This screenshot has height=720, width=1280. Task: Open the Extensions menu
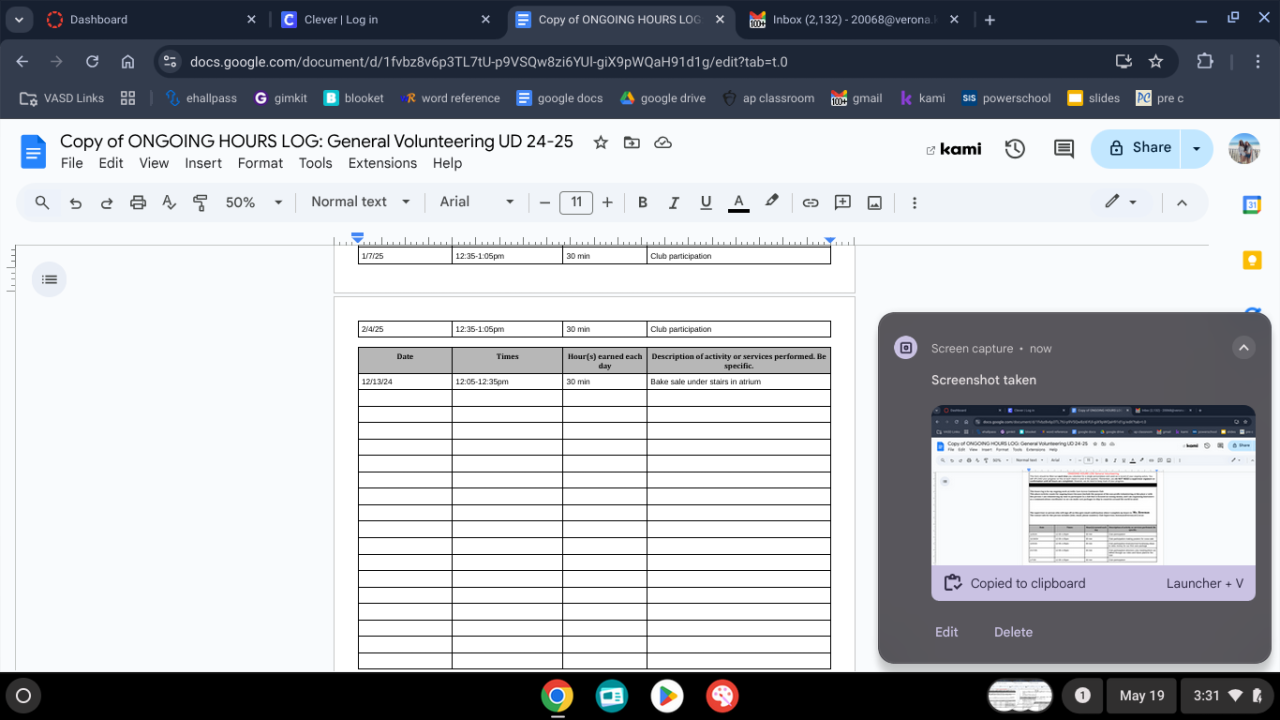(382, 163)
